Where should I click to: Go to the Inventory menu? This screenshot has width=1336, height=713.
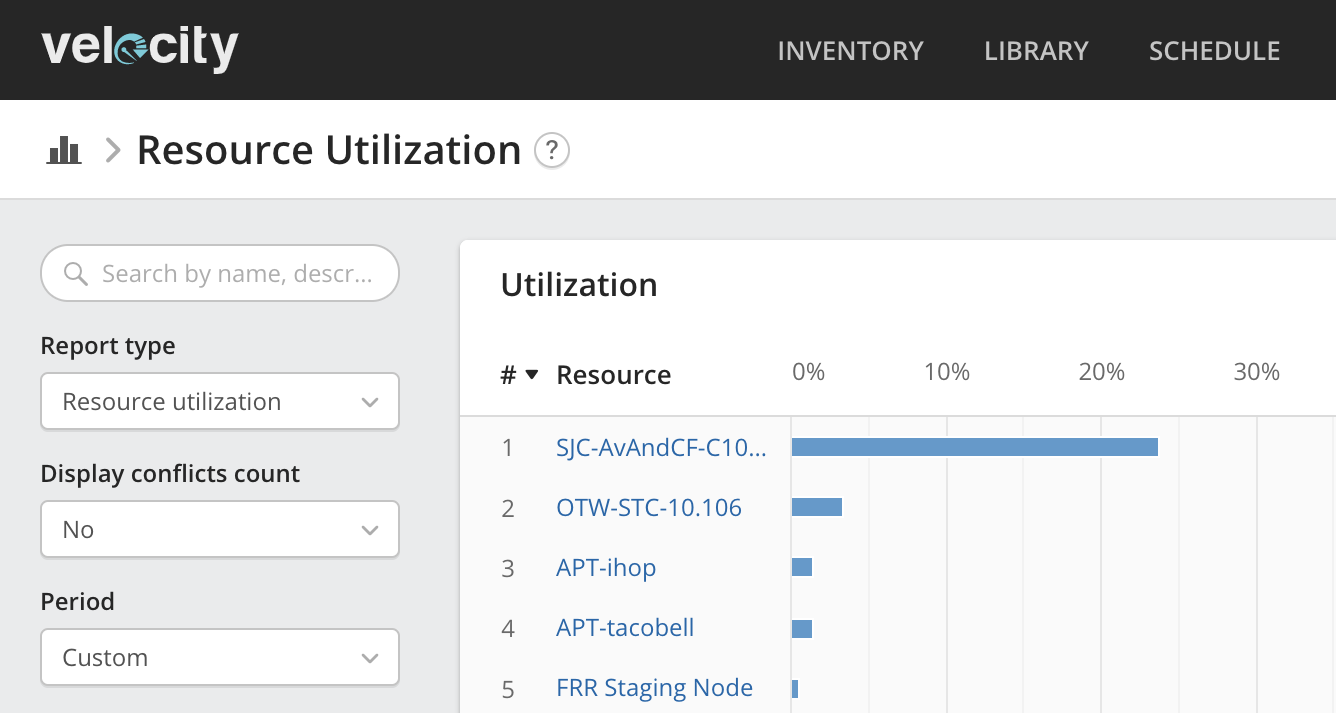point(850,51)
